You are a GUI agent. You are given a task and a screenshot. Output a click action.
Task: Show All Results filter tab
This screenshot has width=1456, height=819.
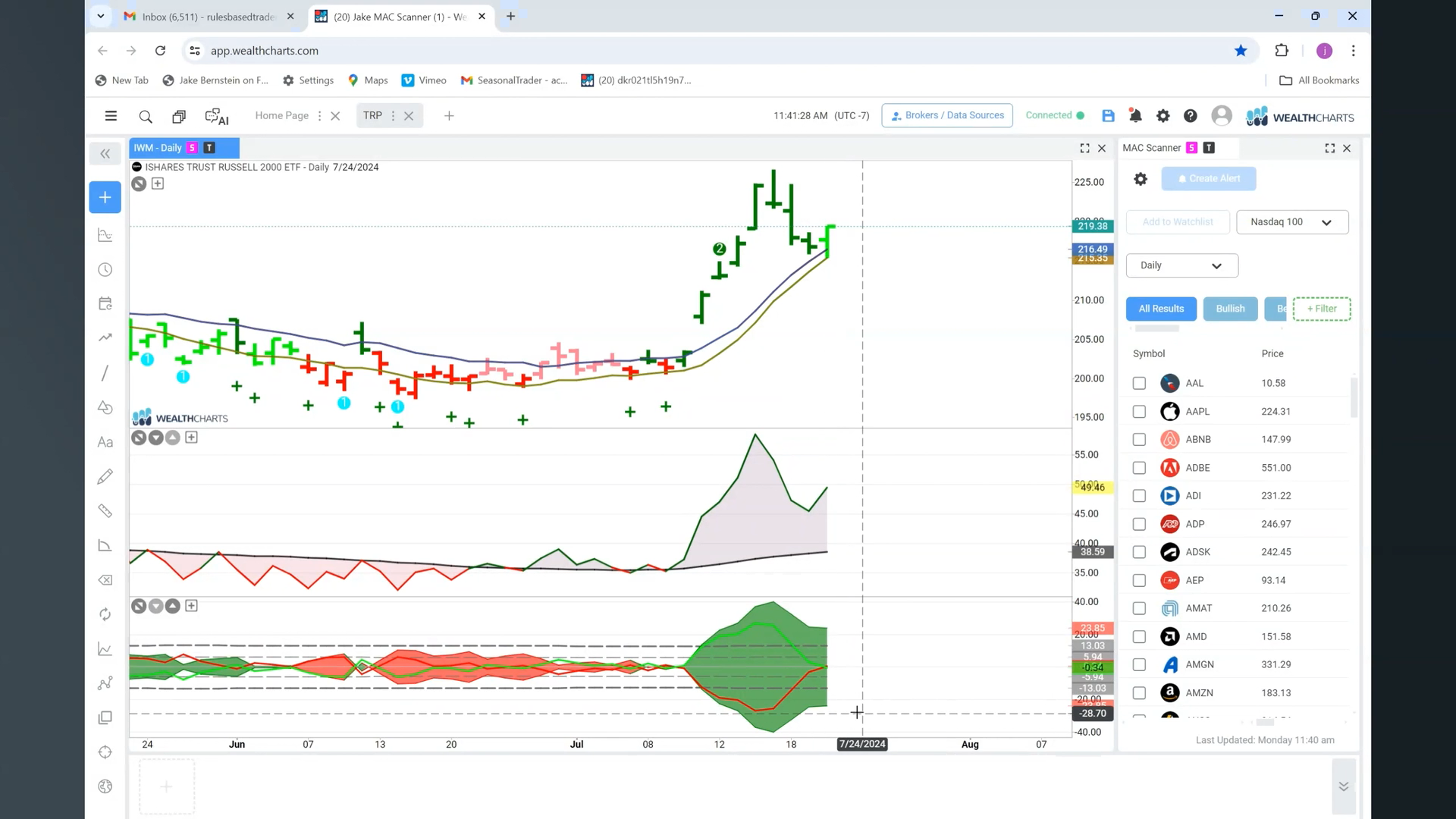tap(1161, 309)
